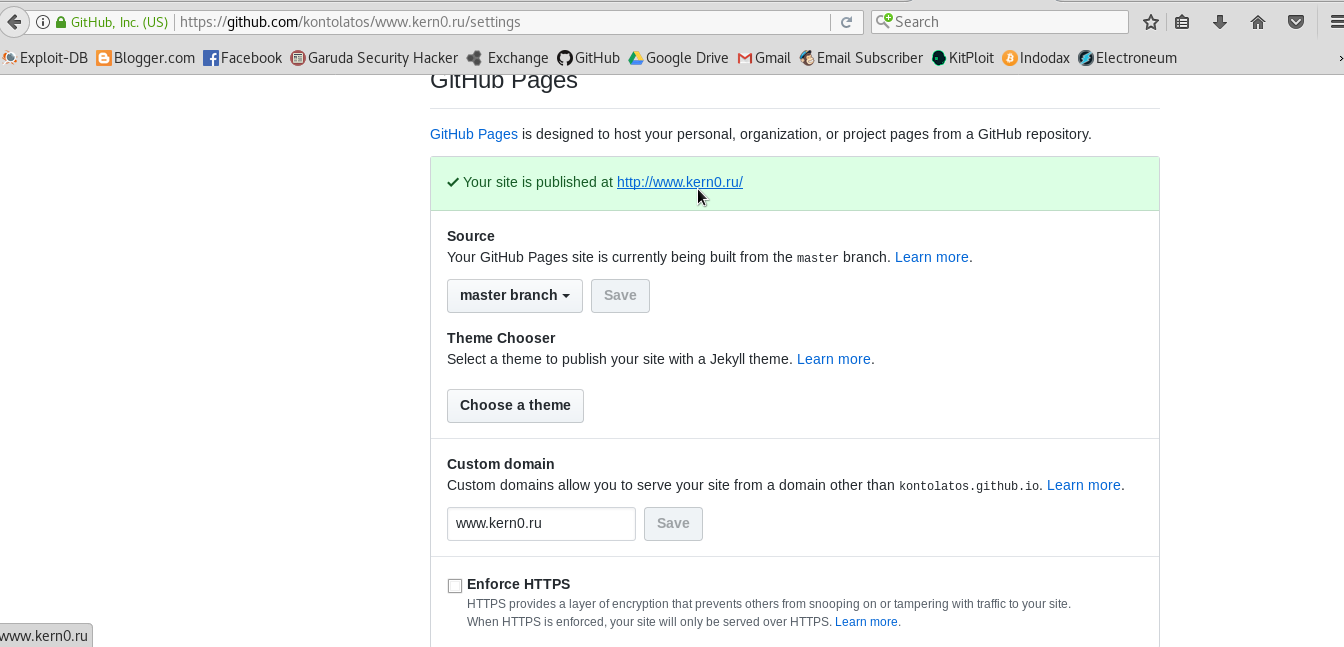
Task: Reload the page with refresh icon
Action: click(846, 22)
